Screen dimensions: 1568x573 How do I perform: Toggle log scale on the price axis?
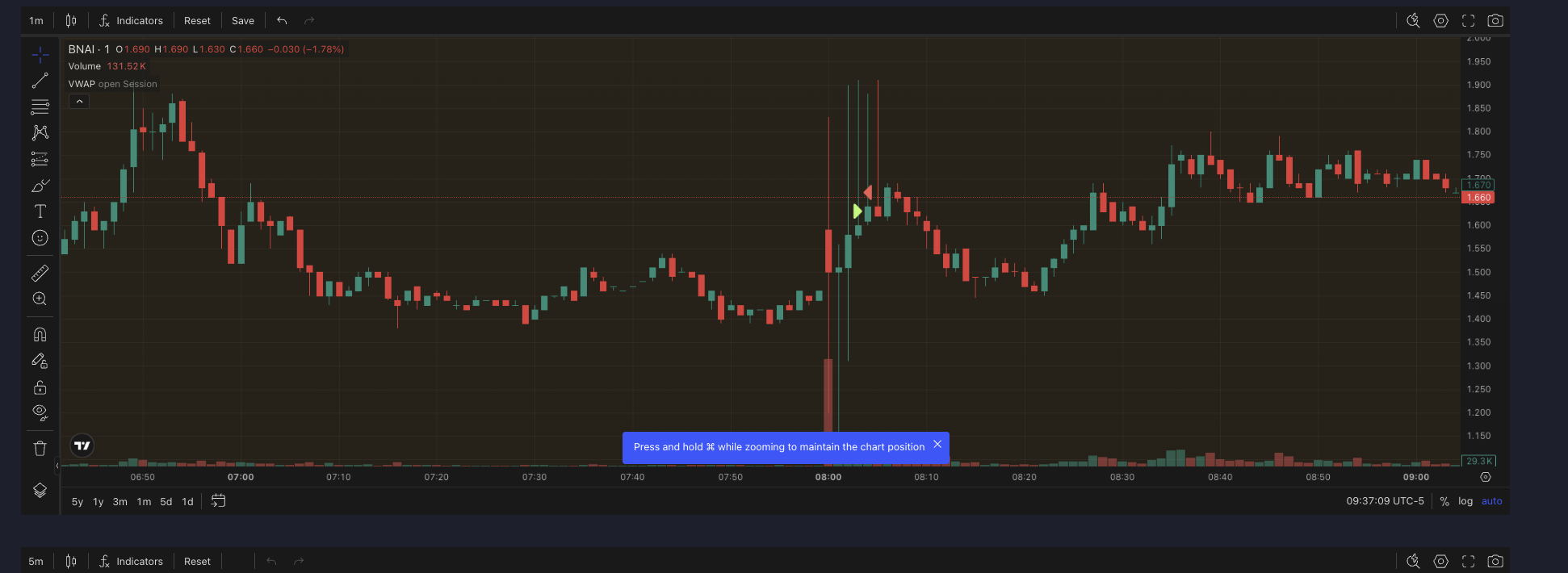[1465, 501]
